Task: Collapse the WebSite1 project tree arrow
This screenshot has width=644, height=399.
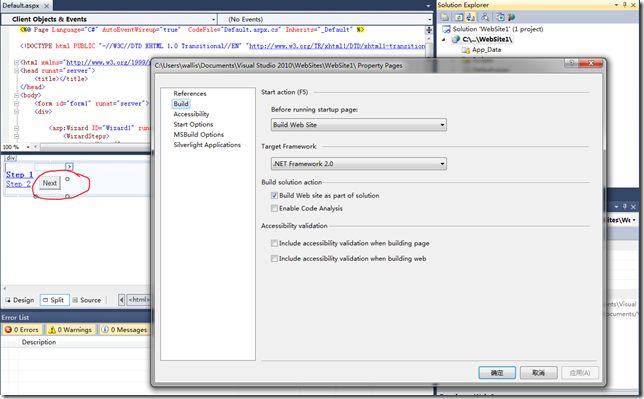Action: coord(444,39)
